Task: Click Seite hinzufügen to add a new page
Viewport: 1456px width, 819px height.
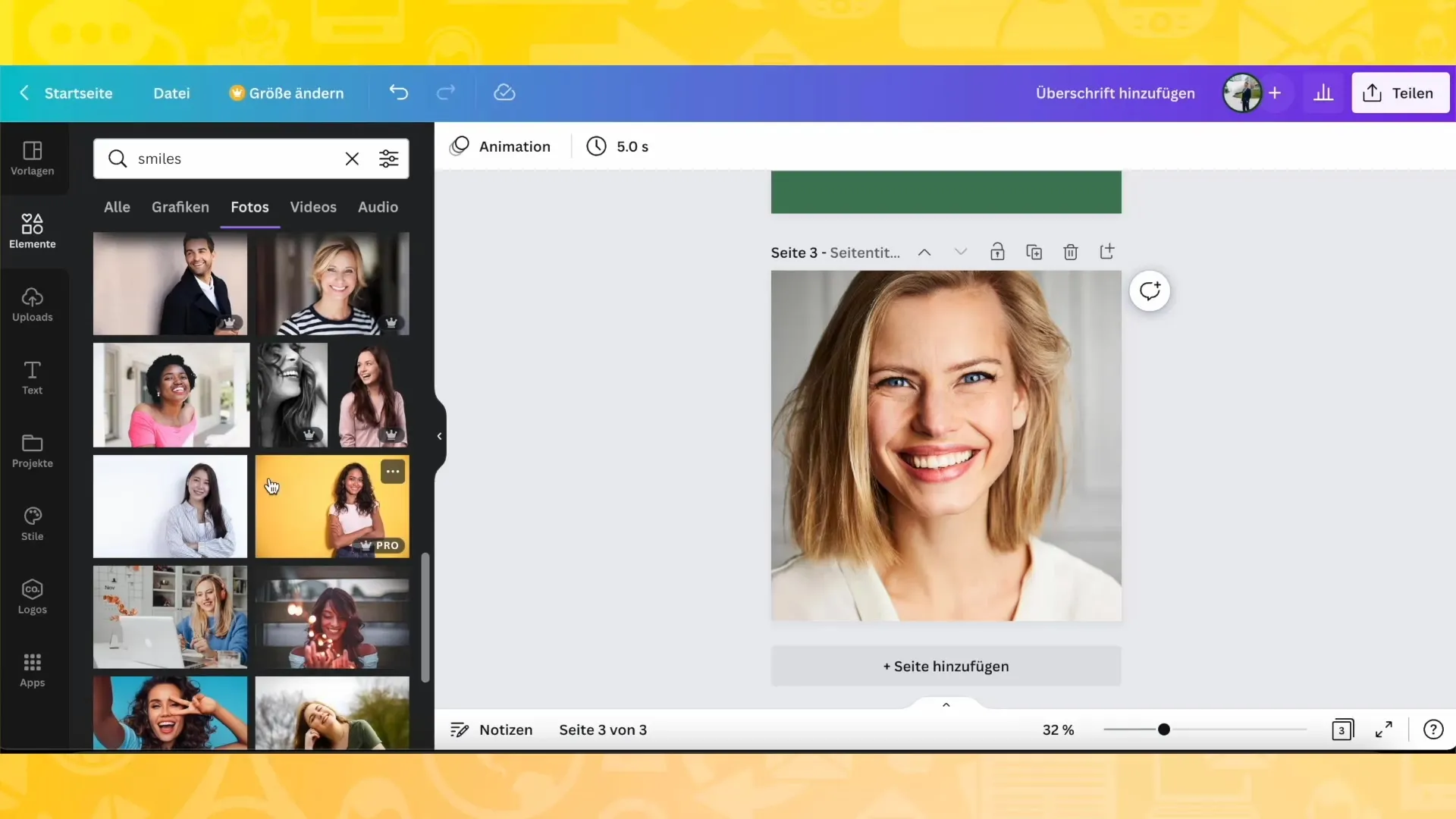Action: pos(947,666)
